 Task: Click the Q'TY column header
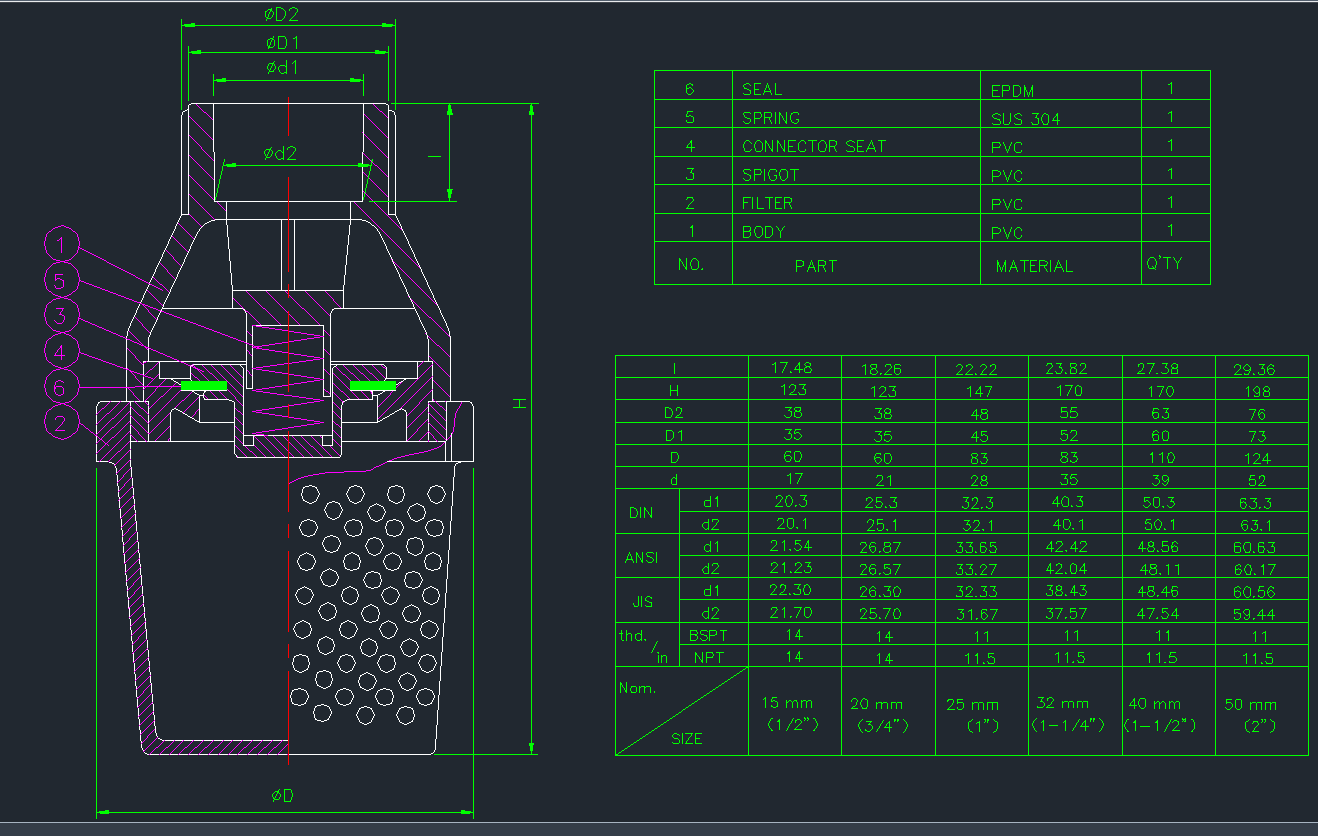pos(1164,263)
